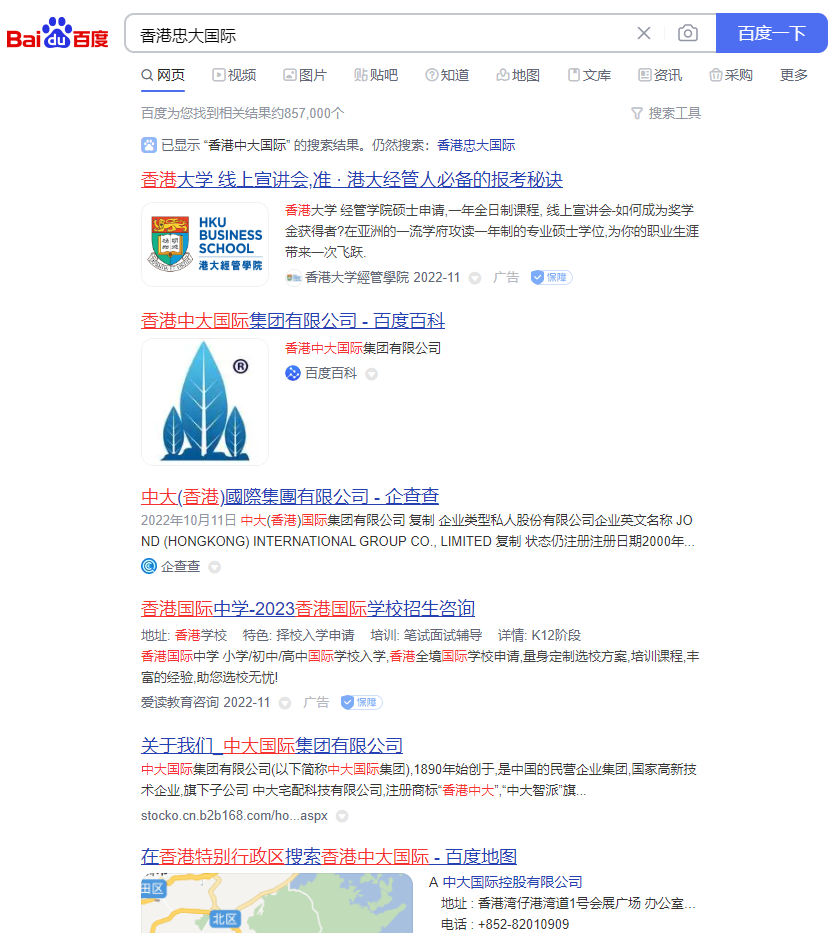
Task: Switch to the 地图 tab
Action: pyautogui.click(x=518, y=75)
